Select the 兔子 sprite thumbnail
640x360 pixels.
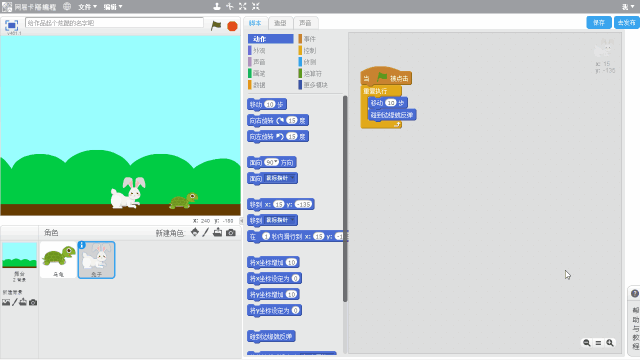97,260
